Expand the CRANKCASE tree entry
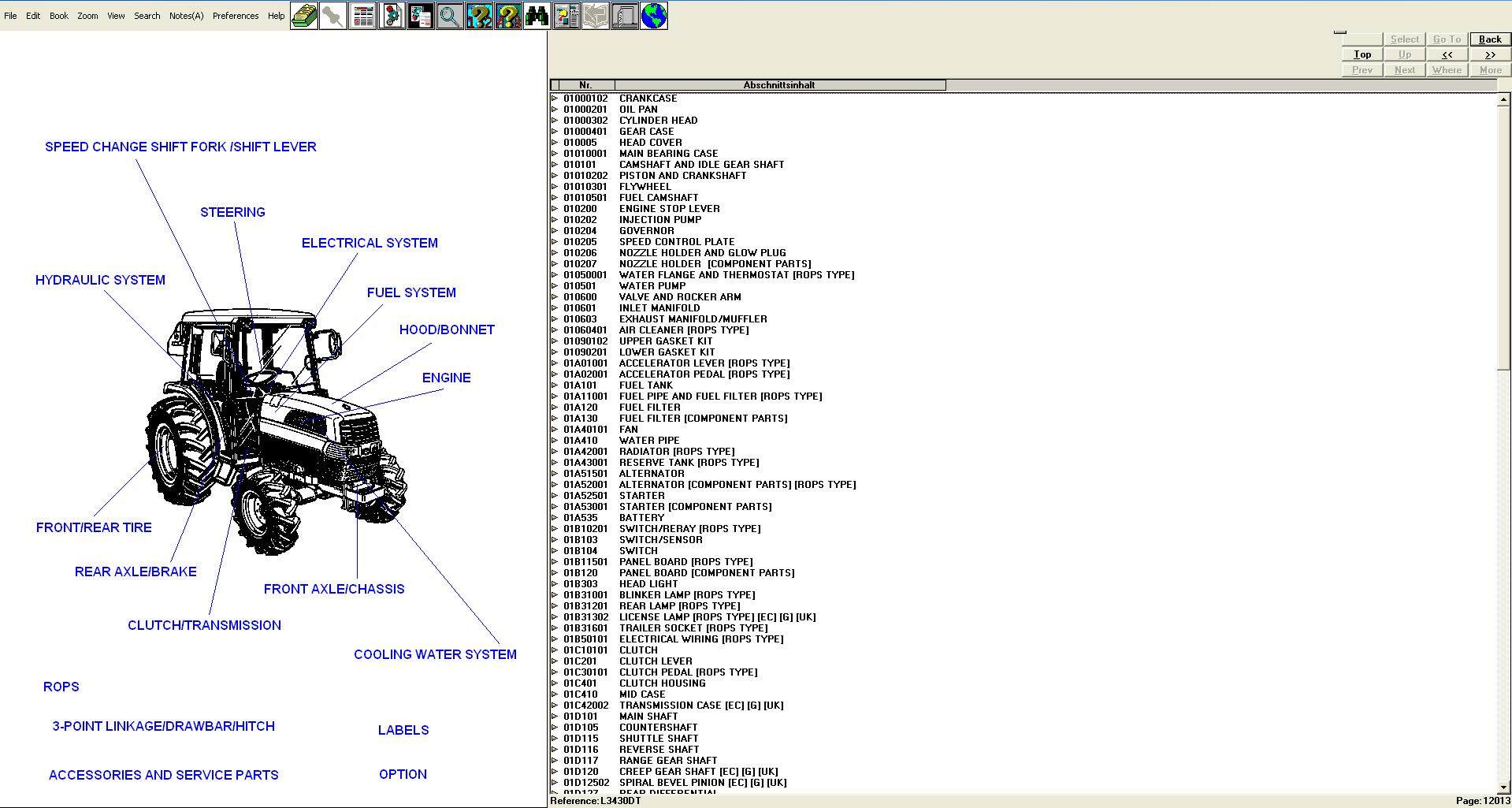 [x=556, y=98]
